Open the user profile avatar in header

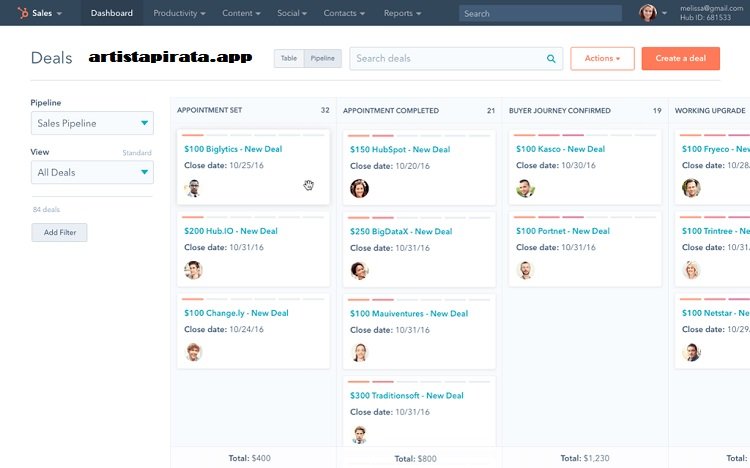tap(648, 13)
